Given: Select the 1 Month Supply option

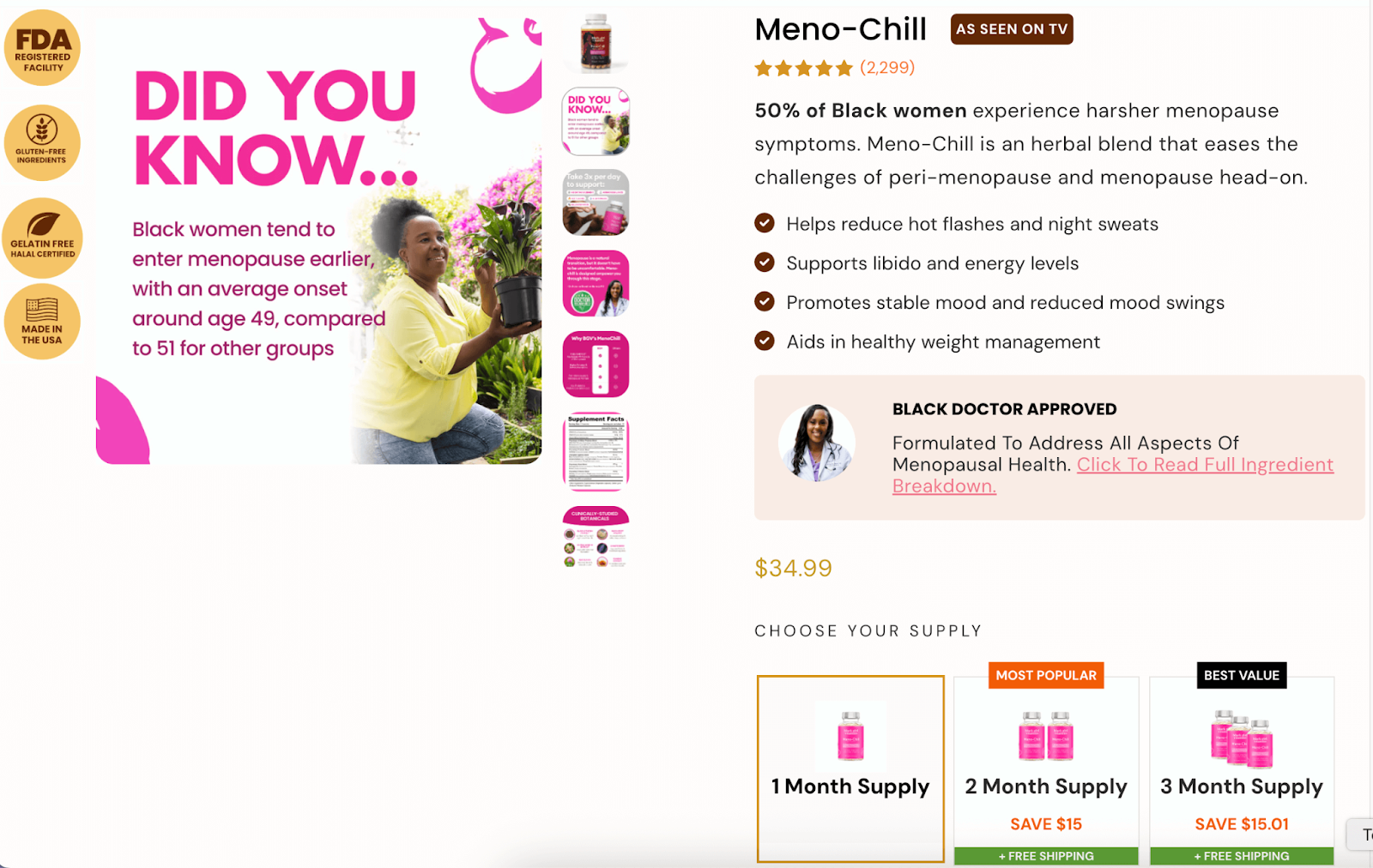Looking at the screenshot, I should tap(850, 769).
